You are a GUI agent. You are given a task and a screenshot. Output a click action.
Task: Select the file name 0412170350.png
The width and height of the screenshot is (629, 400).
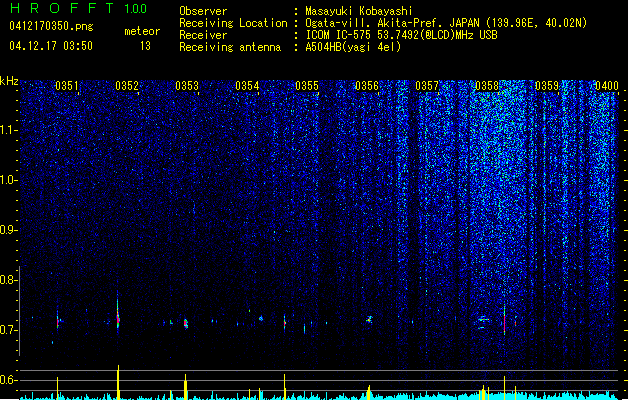pyautogui.click(x=51, y=26)
